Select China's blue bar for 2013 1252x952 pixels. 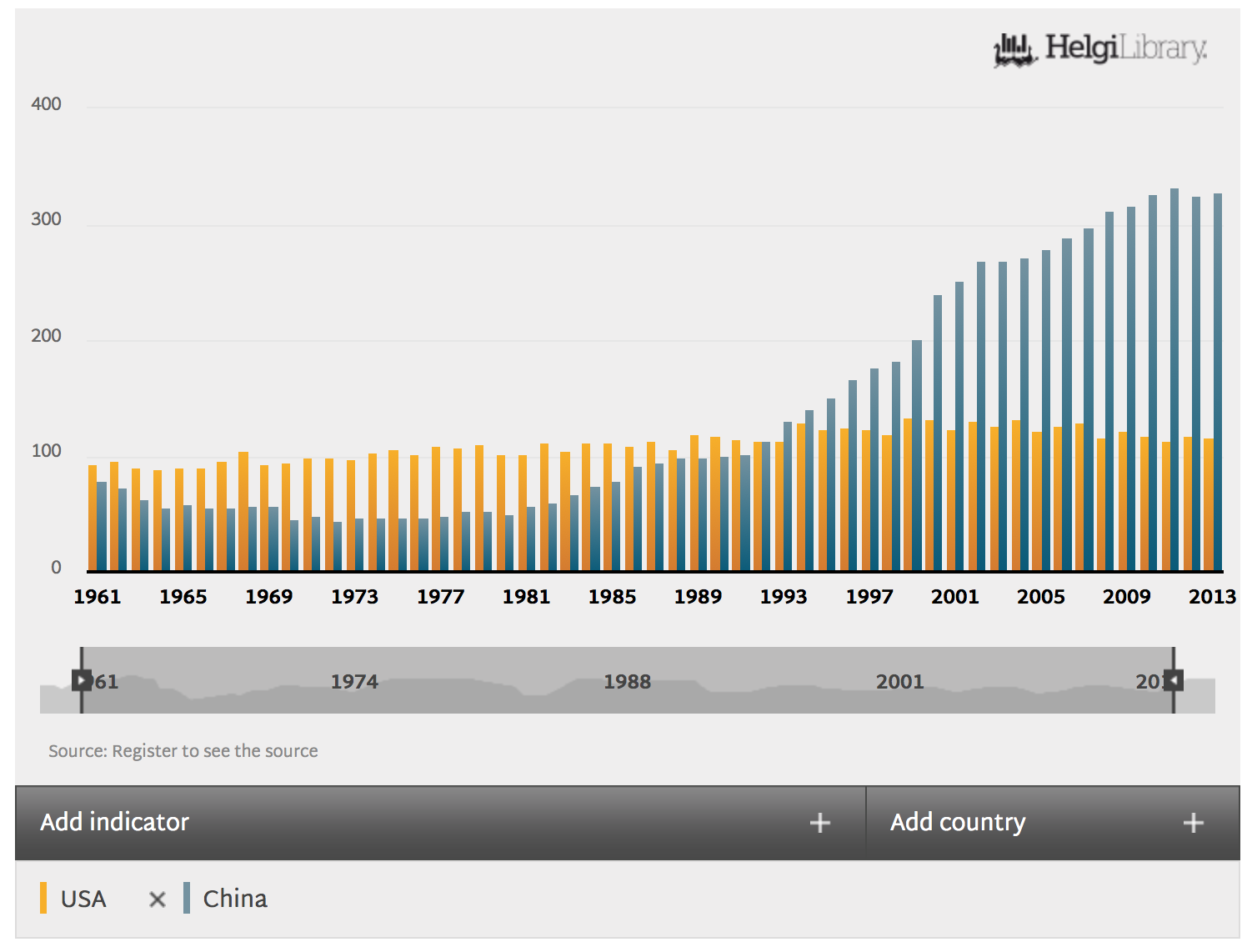[x=1218, y=382]
